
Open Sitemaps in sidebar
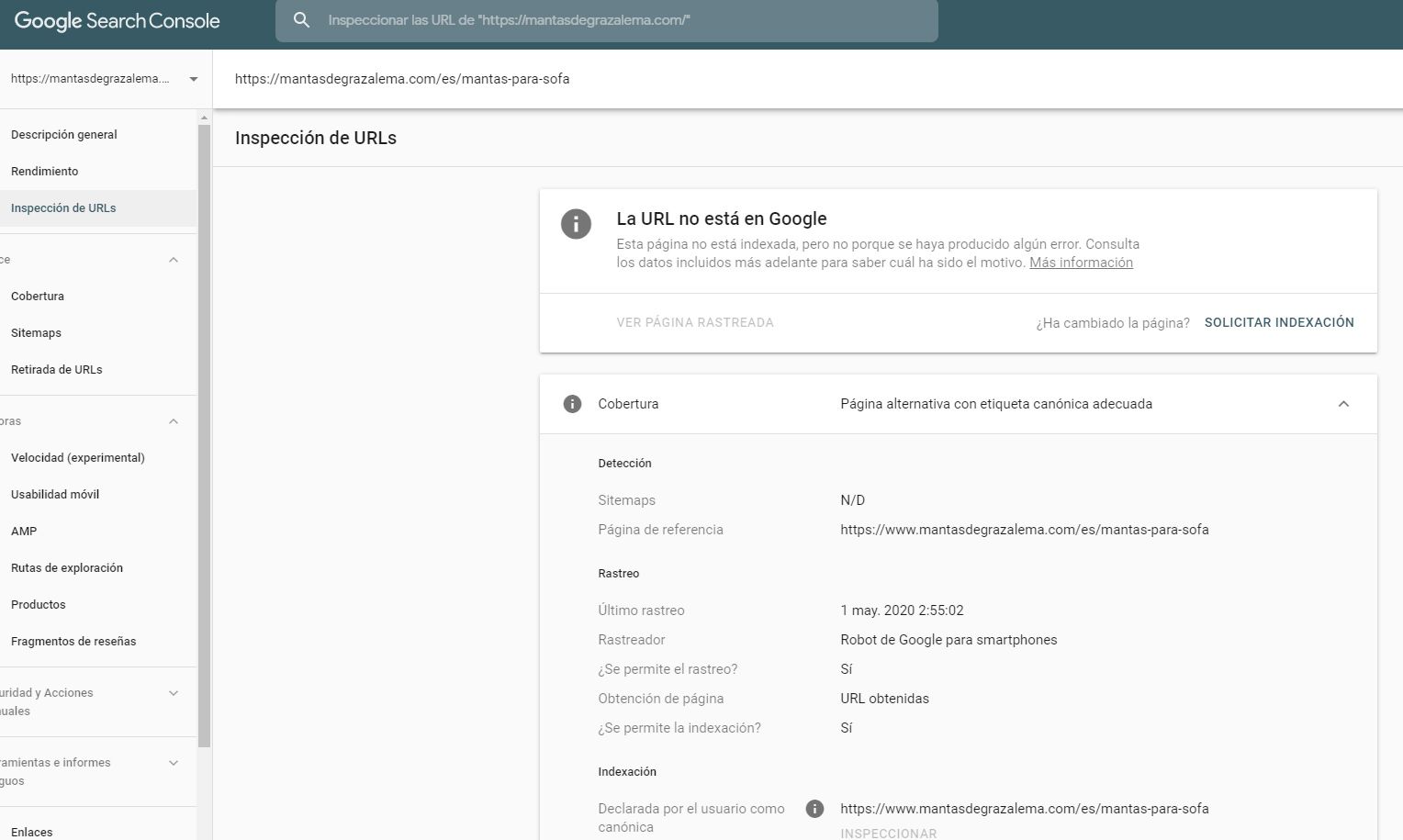tap(36, 333)
